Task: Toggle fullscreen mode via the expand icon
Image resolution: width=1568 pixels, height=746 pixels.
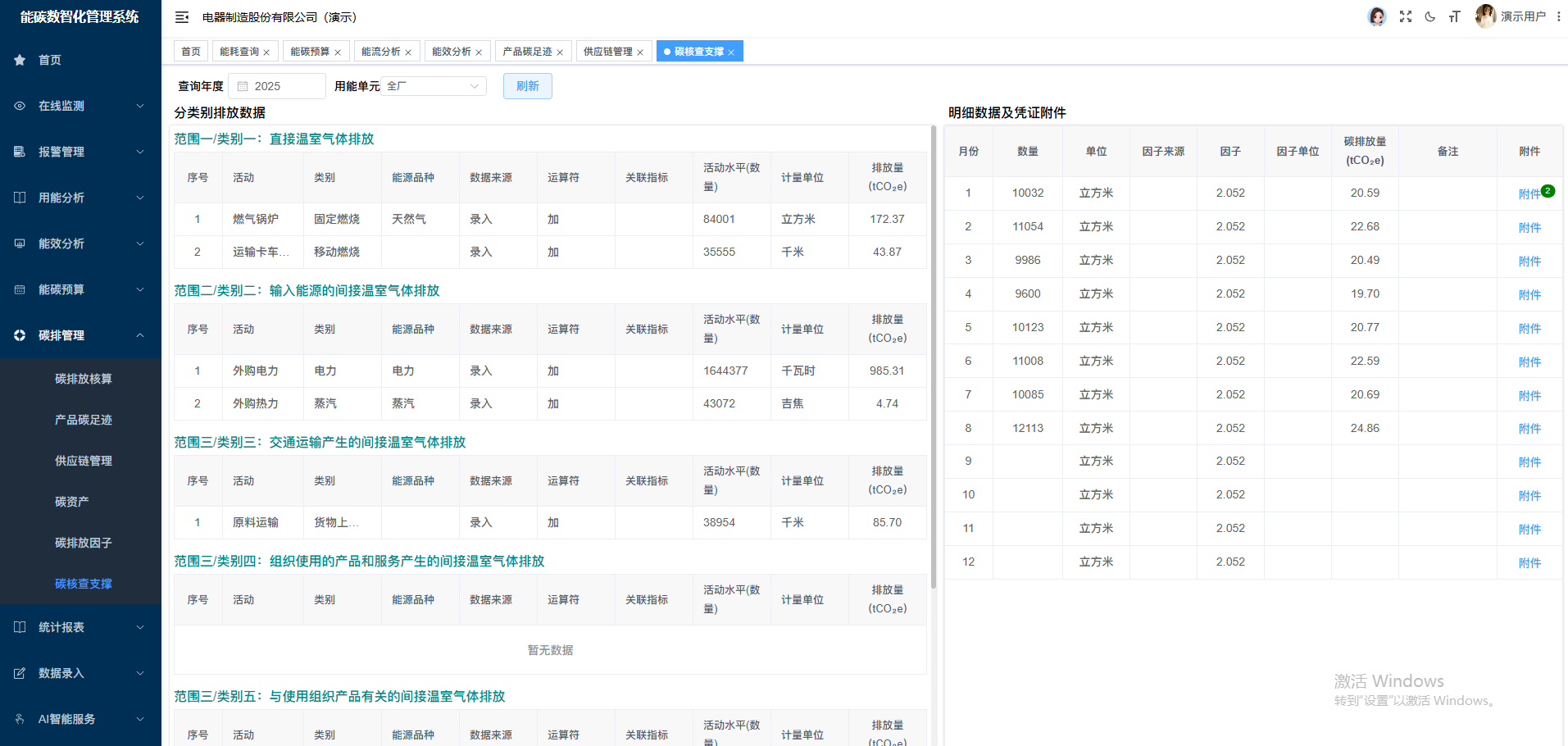Action: [x=1405, y=16]
